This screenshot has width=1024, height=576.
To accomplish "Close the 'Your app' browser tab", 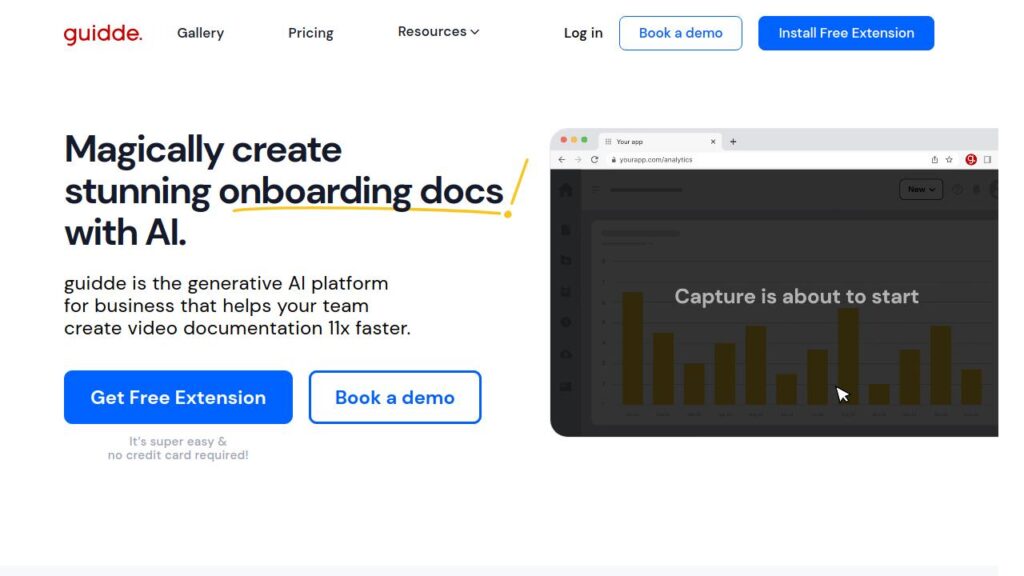I will click(x=713, y=142).
